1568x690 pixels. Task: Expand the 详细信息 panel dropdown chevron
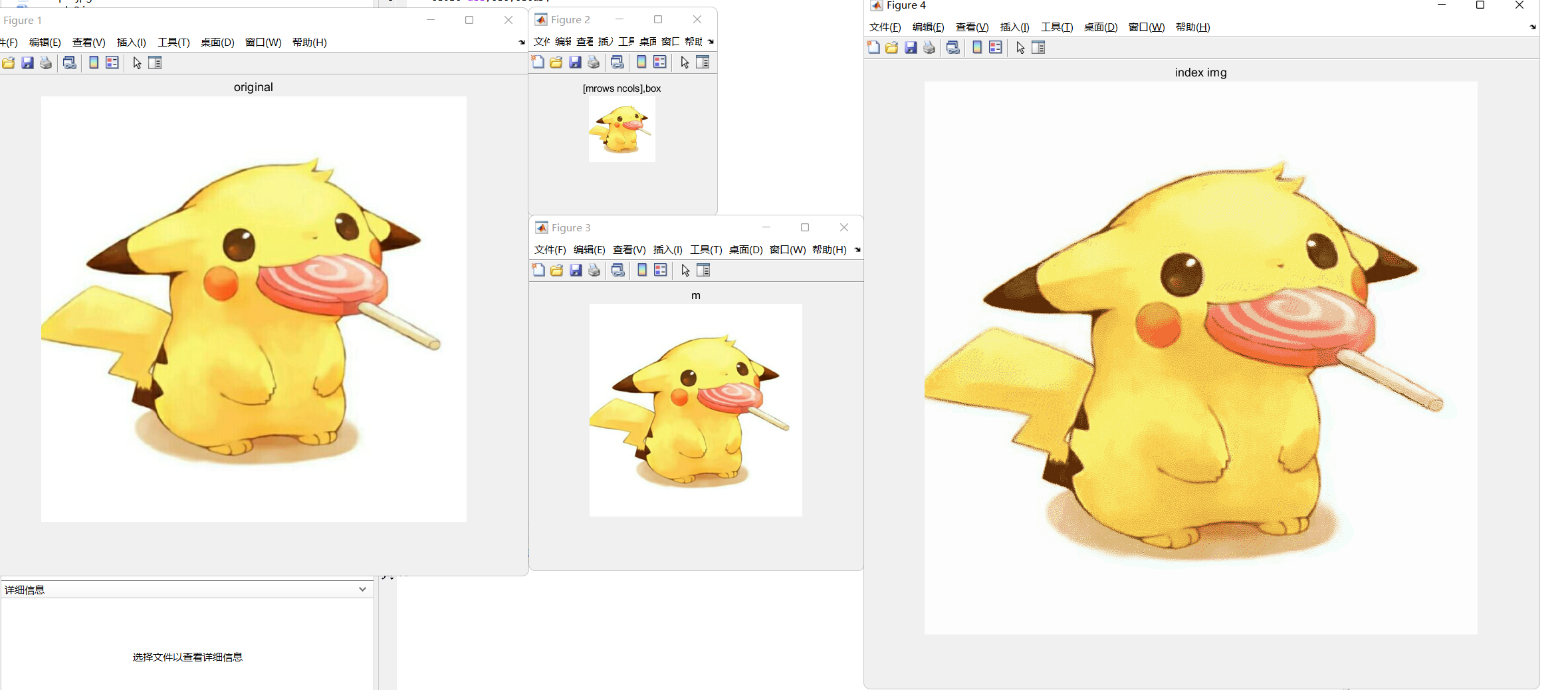click(362, 590)
